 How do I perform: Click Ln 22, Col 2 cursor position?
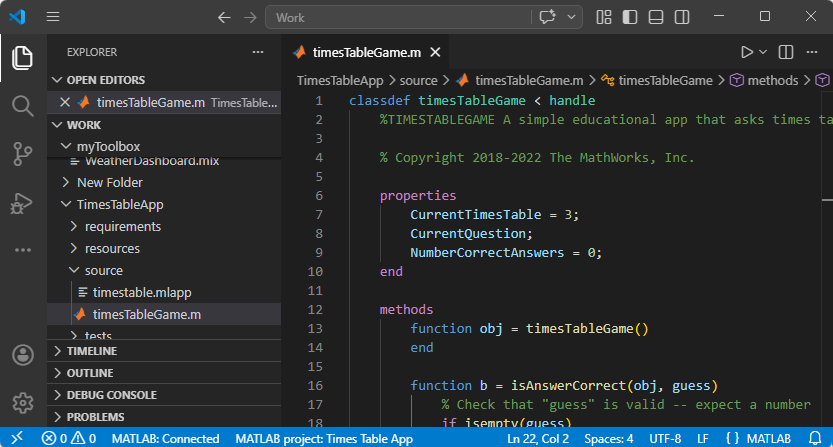coord(538,438)
